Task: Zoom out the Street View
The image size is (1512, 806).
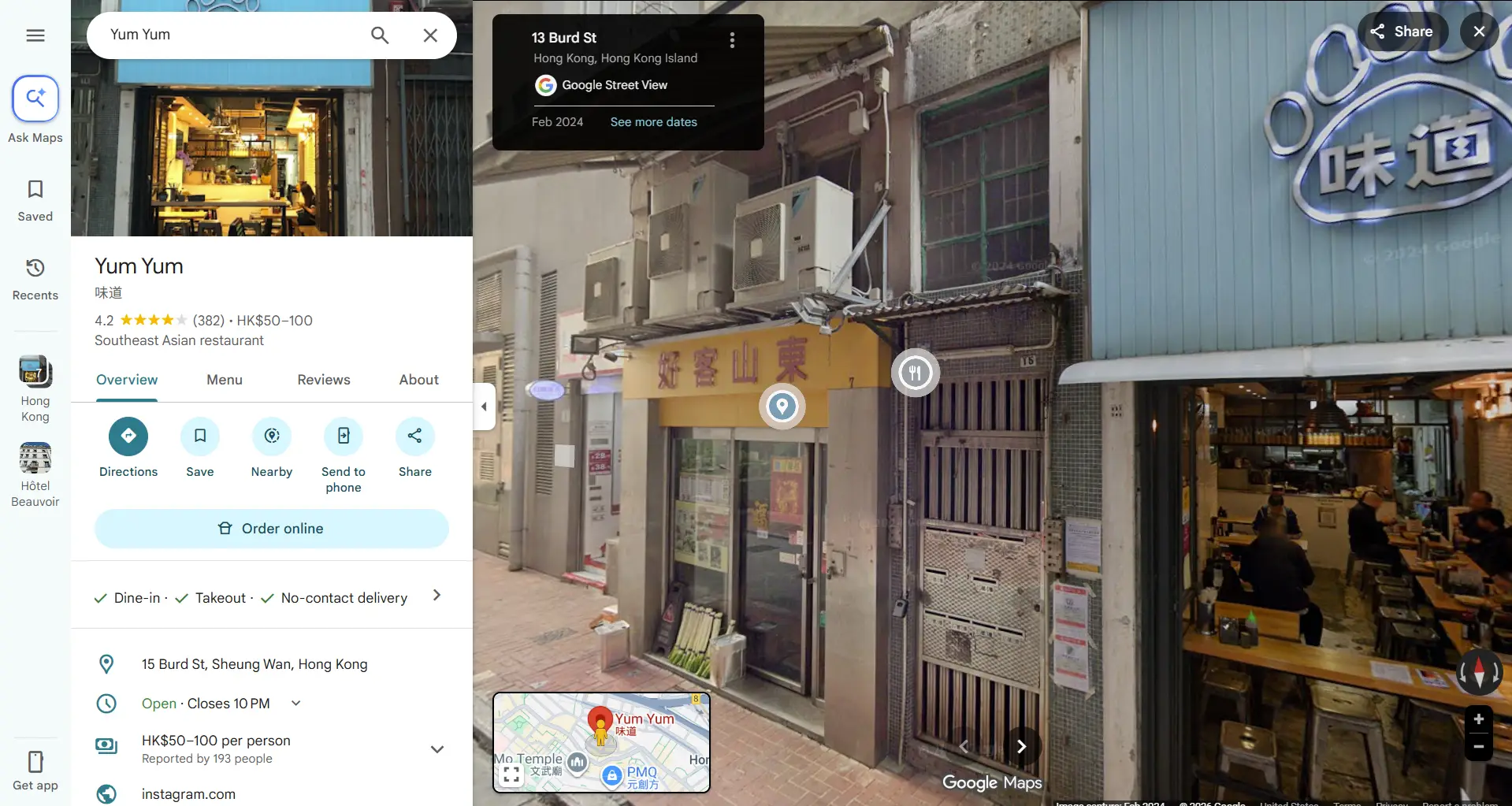Action: click(1479, 747)
